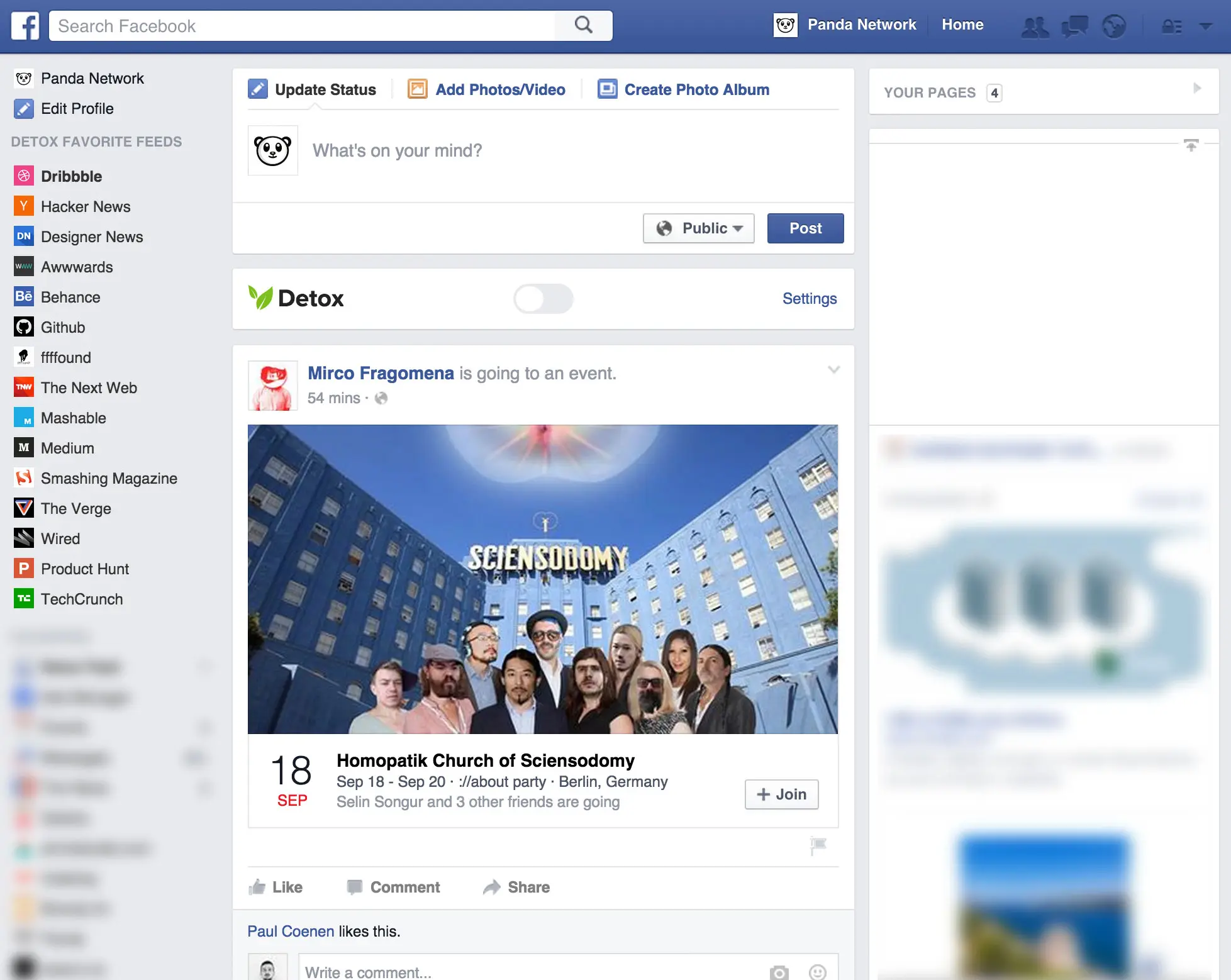Open the privacy shortcuts lock icon

[x=1171, y=26]
